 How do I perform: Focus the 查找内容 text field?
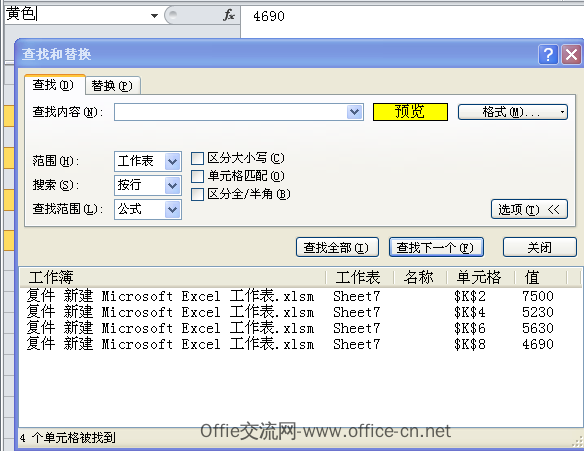coord(231,112)
